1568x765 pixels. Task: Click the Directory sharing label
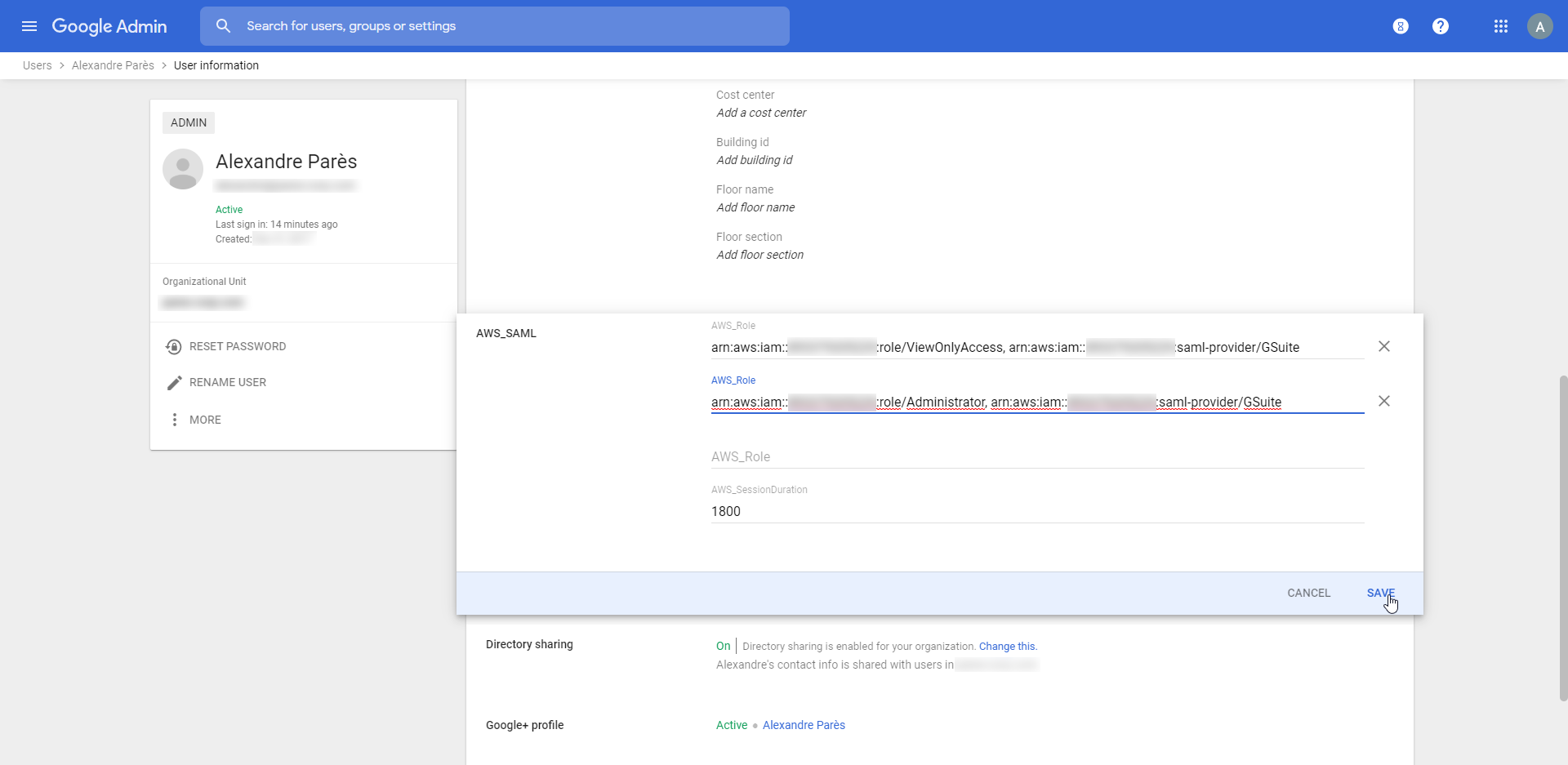pos(529,644)
